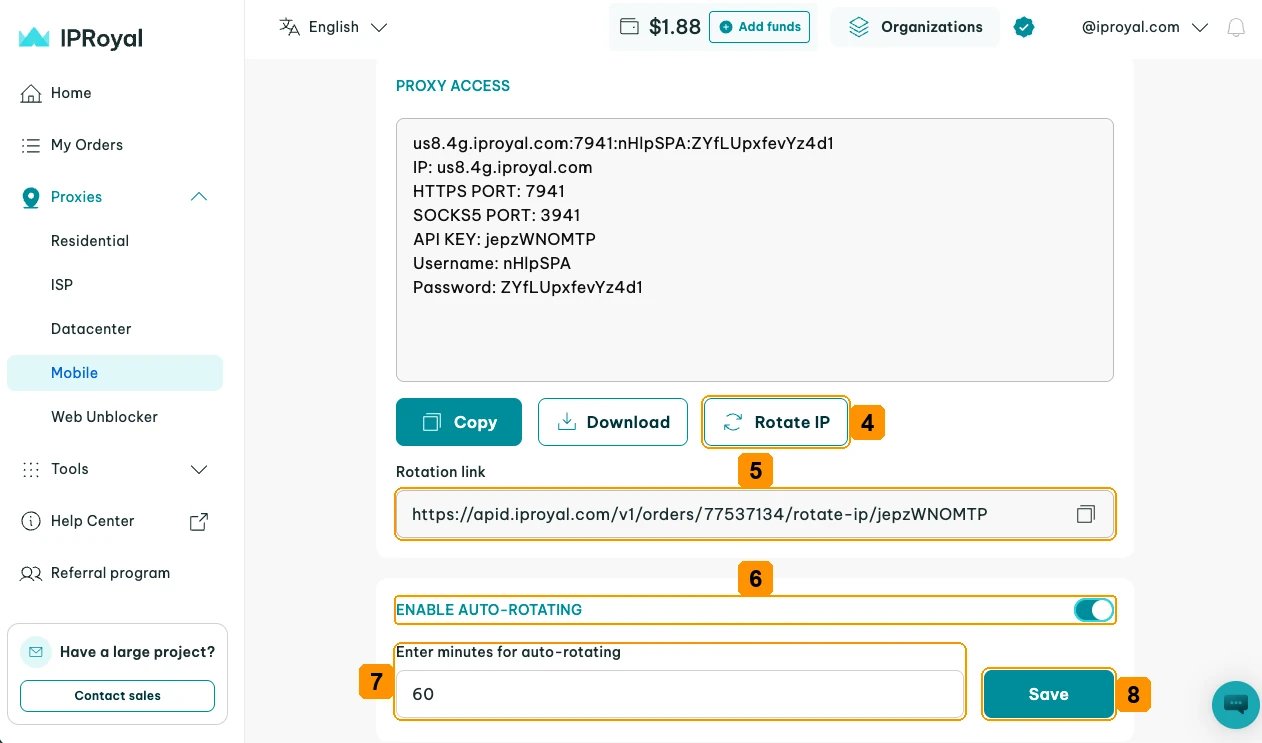Screen dimensions: 1262x743
Task: Go to My Orders
Action: (87, 145)
